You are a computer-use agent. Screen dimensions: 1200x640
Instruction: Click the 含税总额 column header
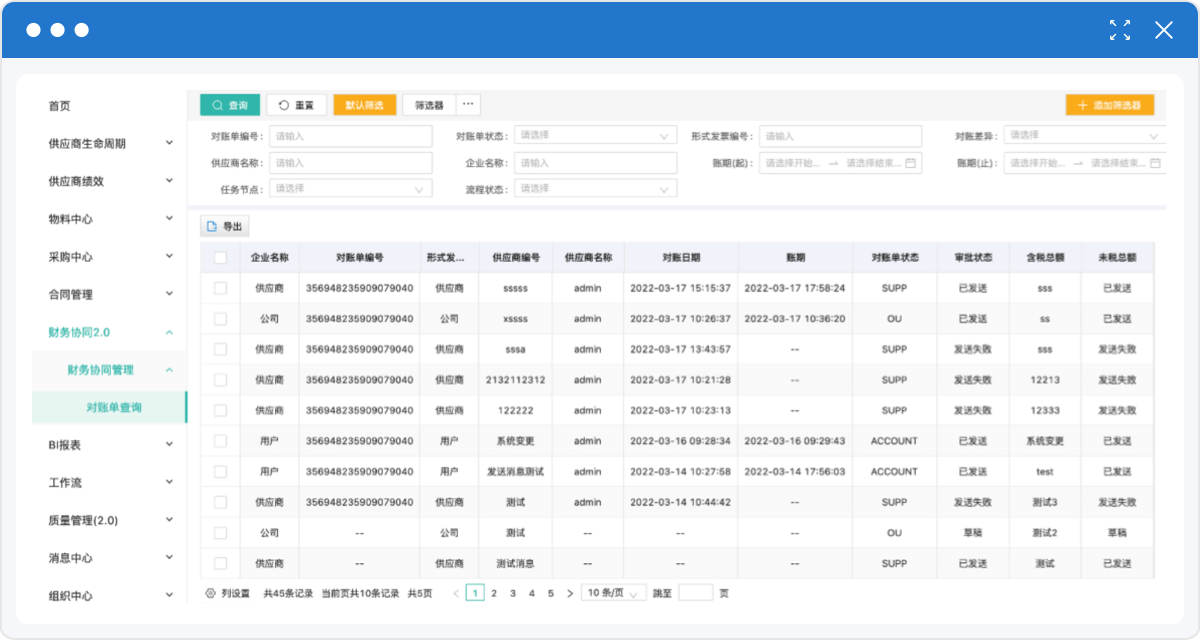point(1045,257)
